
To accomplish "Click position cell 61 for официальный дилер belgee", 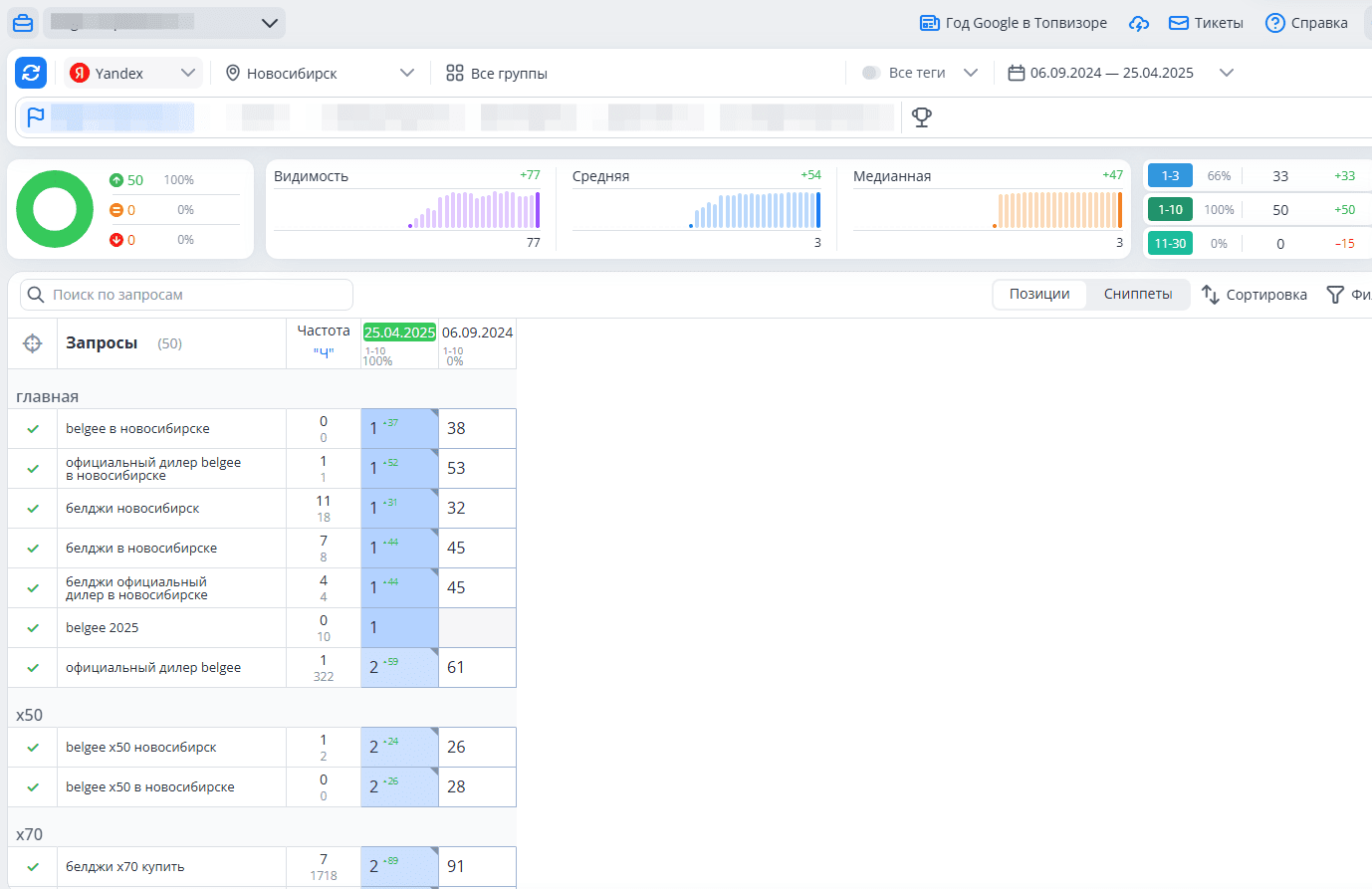I will click(x=478, y=667).
